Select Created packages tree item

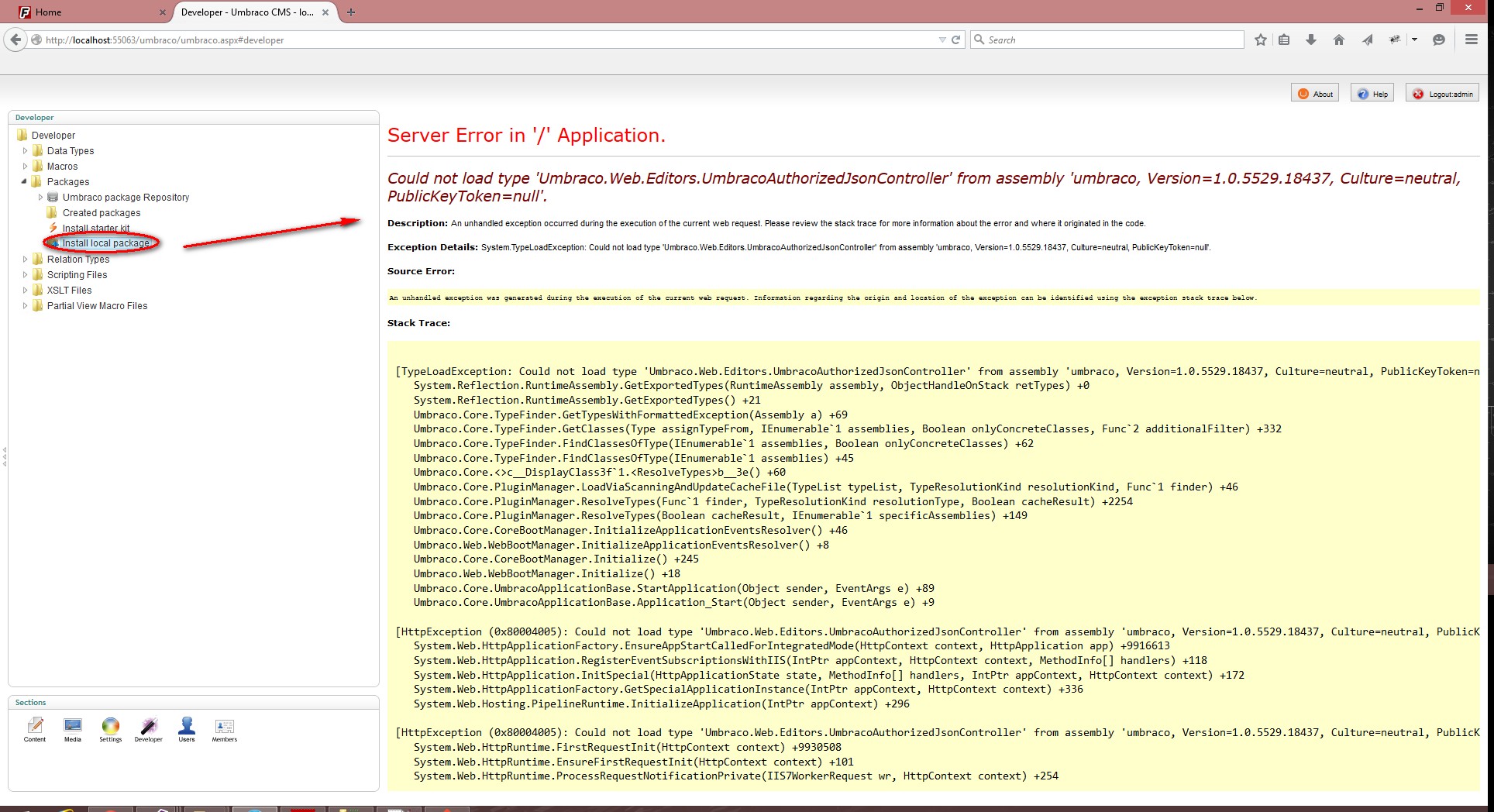tap(102, 212)
